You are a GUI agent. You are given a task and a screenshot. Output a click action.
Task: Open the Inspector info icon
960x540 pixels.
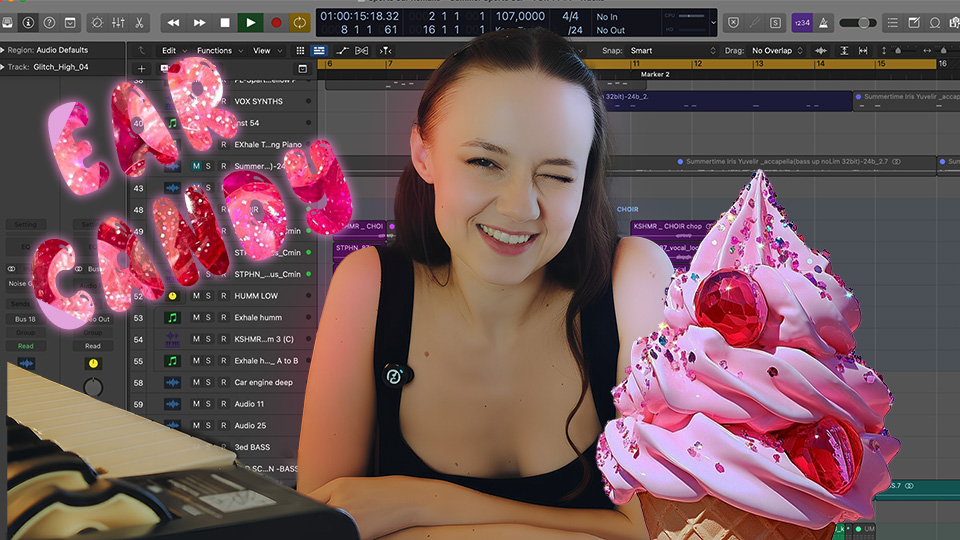click(28, 22)
